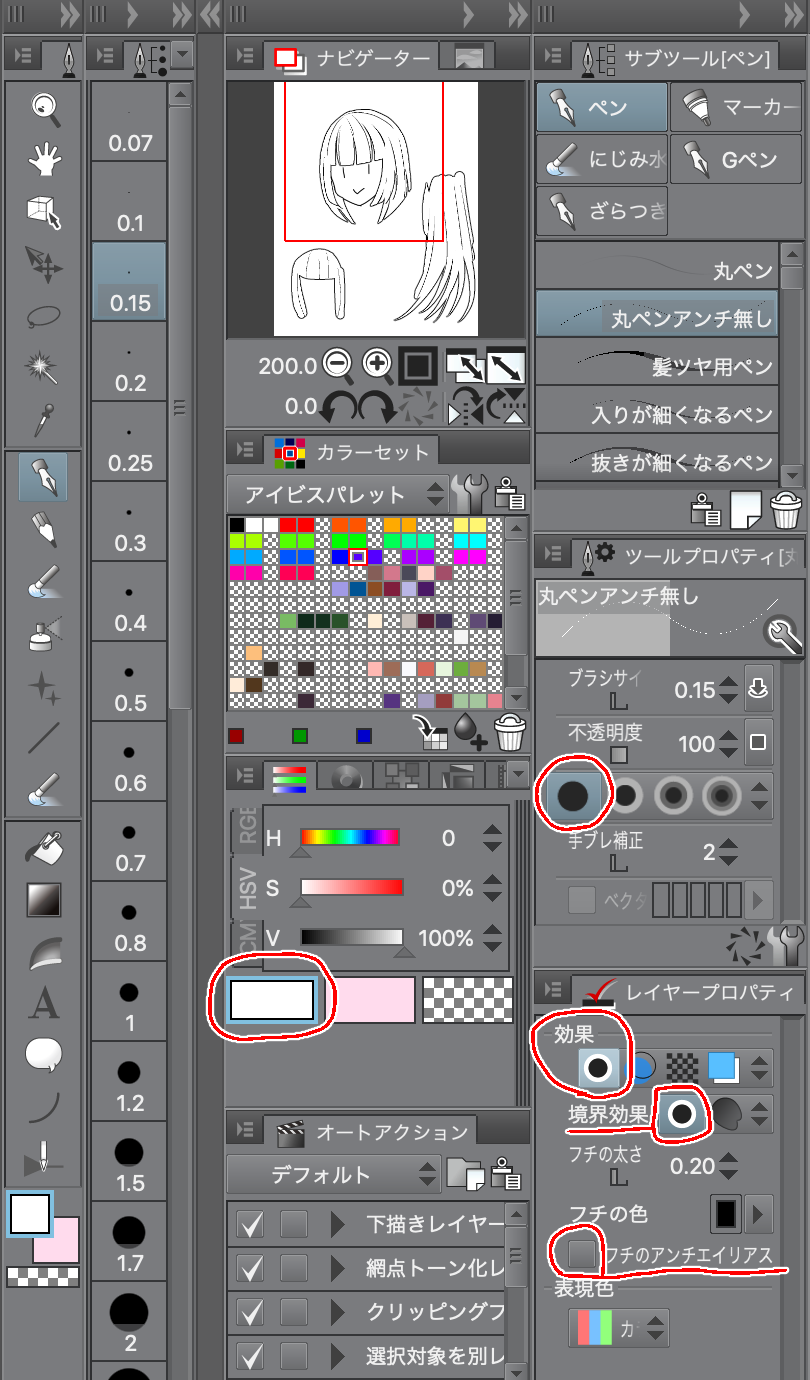Viewport: 810px width, 1380px height.
Task: Open デフォルト auto action set dropdown
Action: pyautogui.click(x=335, y=1174)
